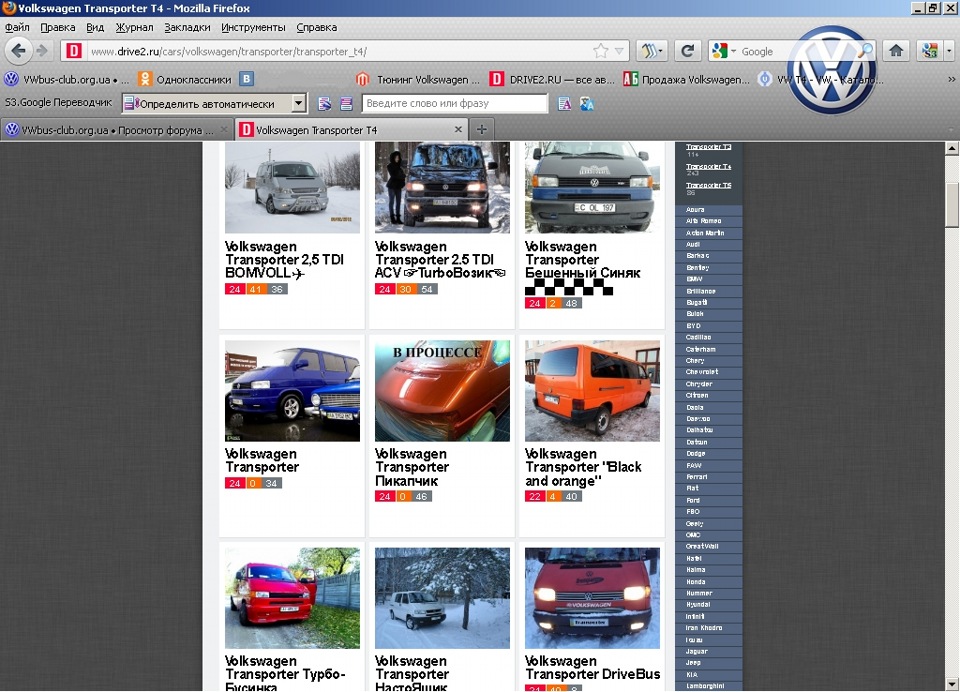Click the second translator icon with striped lines
The image size is (960, 692).
pyautogui.click(x=346, y=103)
